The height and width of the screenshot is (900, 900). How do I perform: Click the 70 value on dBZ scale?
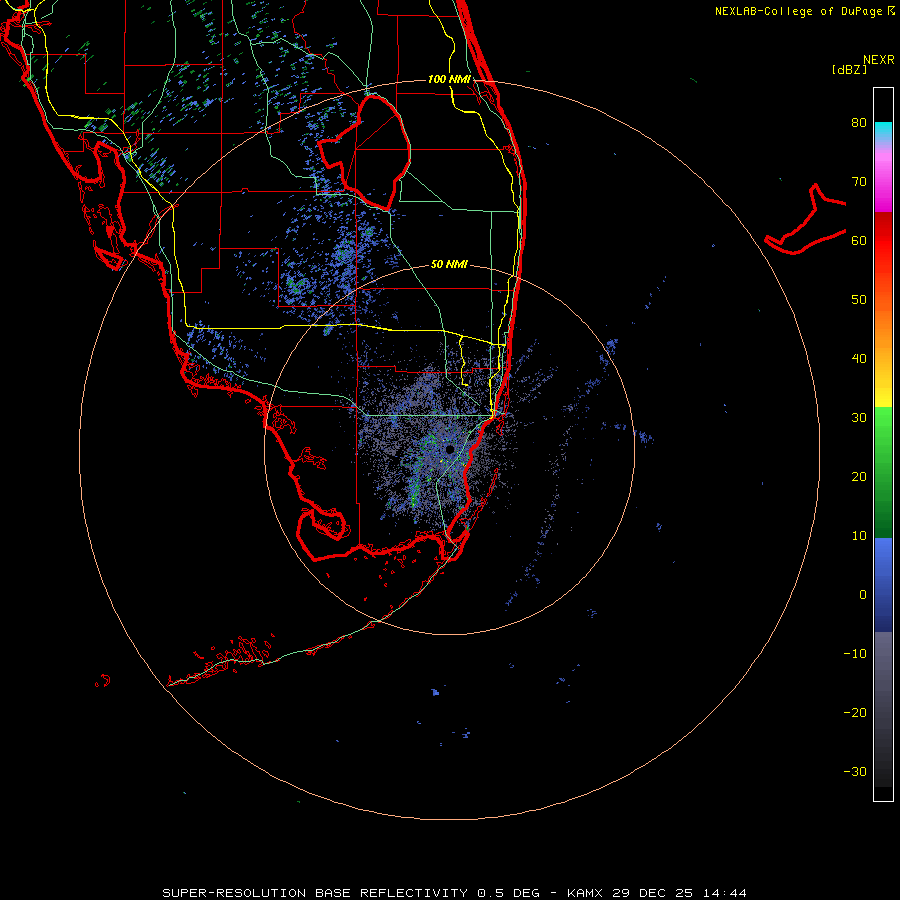tap(859, 182)
